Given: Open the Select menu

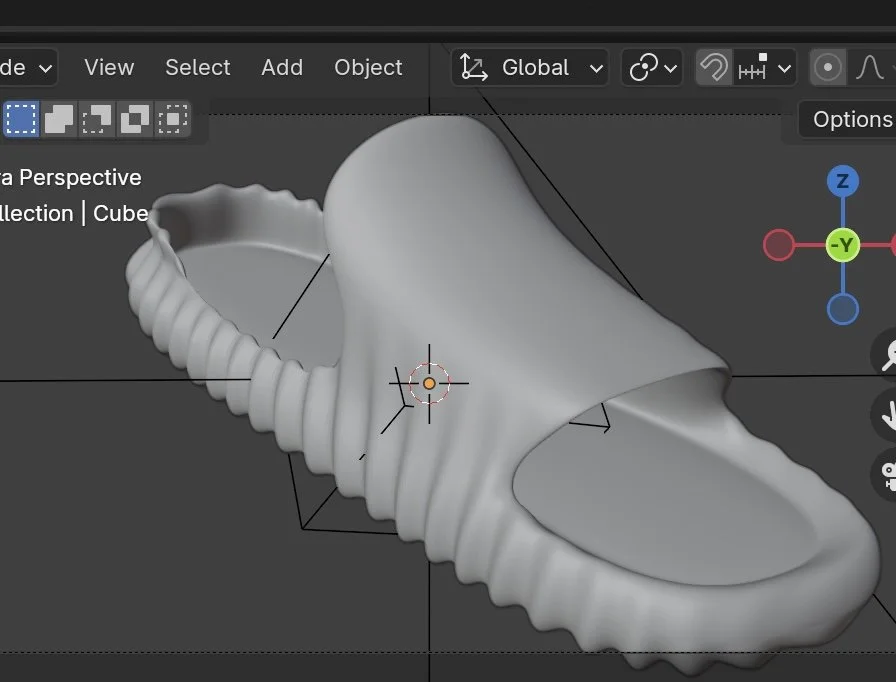Looking at the screenshot, I should click(198, 67).
